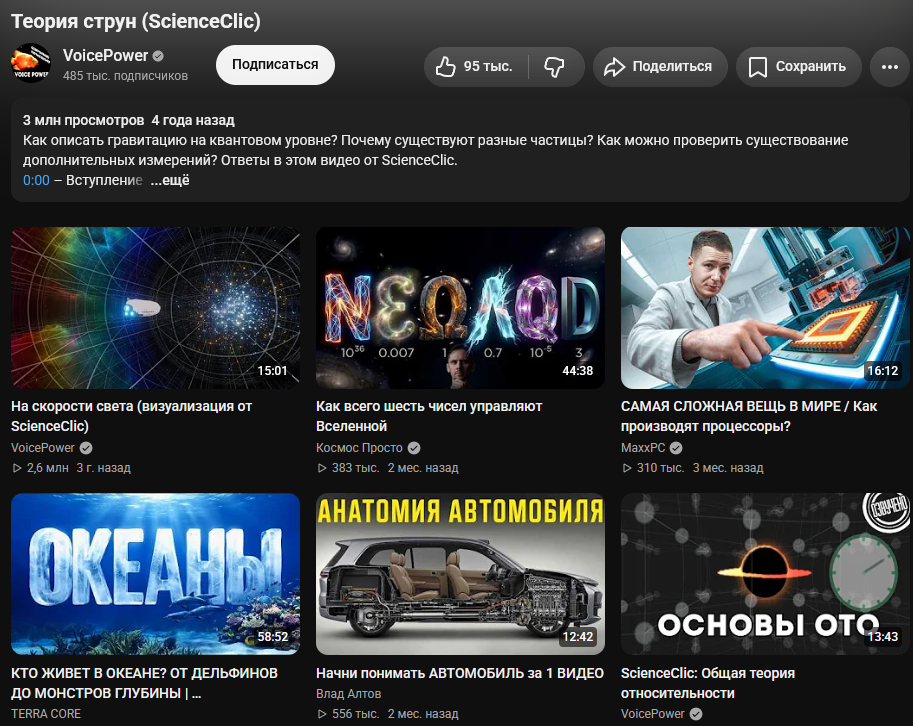
Task: Open the АНАТОМИЯ АВТОМОБИЛЯ thumbnail
Action: click(461, 574)
